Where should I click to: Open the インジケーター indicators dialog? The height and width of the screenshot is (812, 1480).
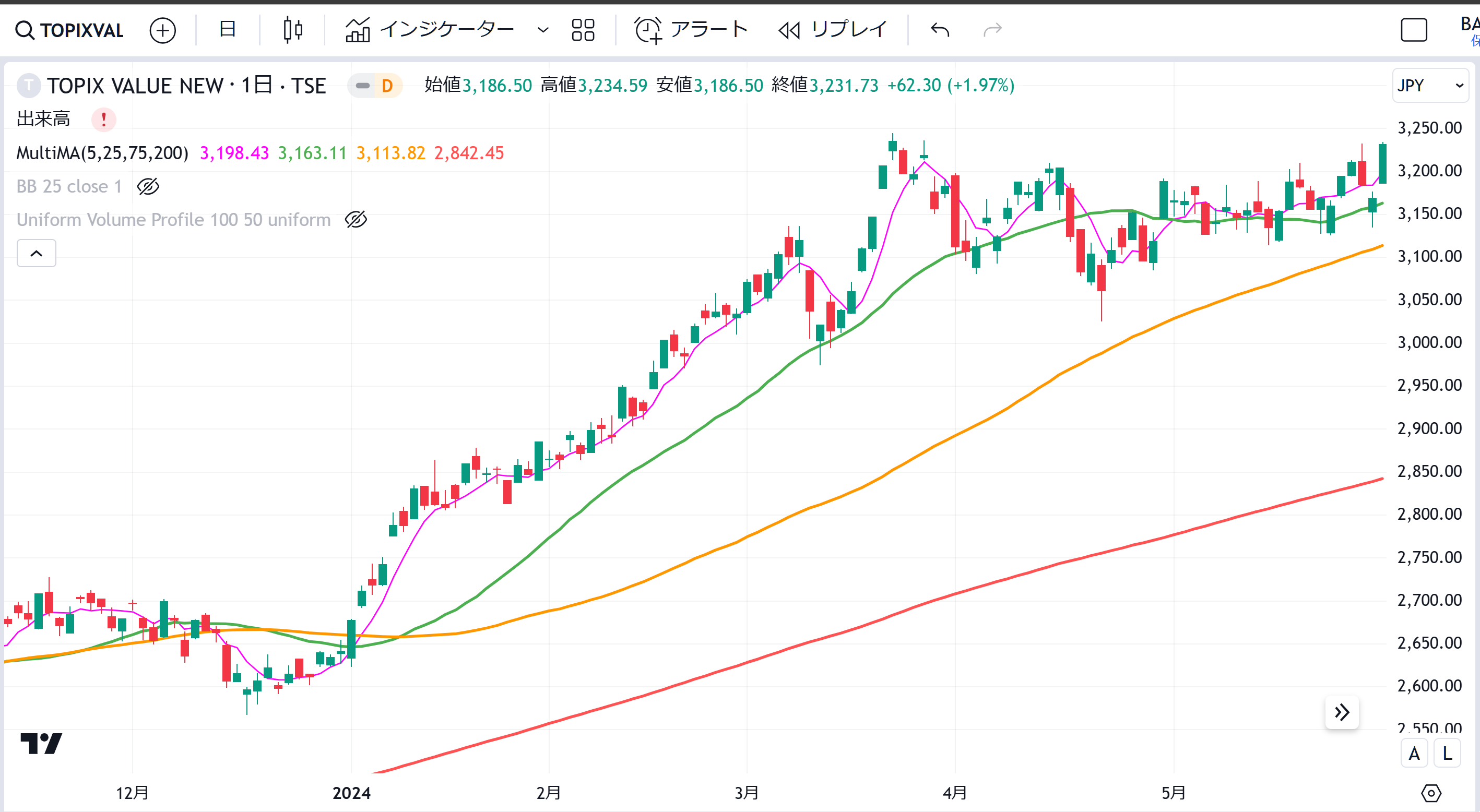coord(430,29)
